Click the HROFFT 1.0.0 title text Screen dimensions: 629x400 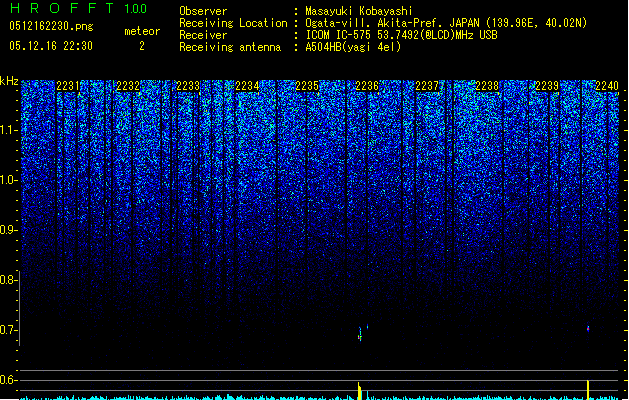pos(79,8)
